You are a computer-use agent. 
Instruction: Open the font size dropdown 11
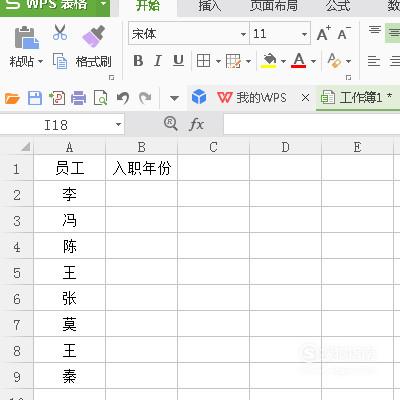304,34
